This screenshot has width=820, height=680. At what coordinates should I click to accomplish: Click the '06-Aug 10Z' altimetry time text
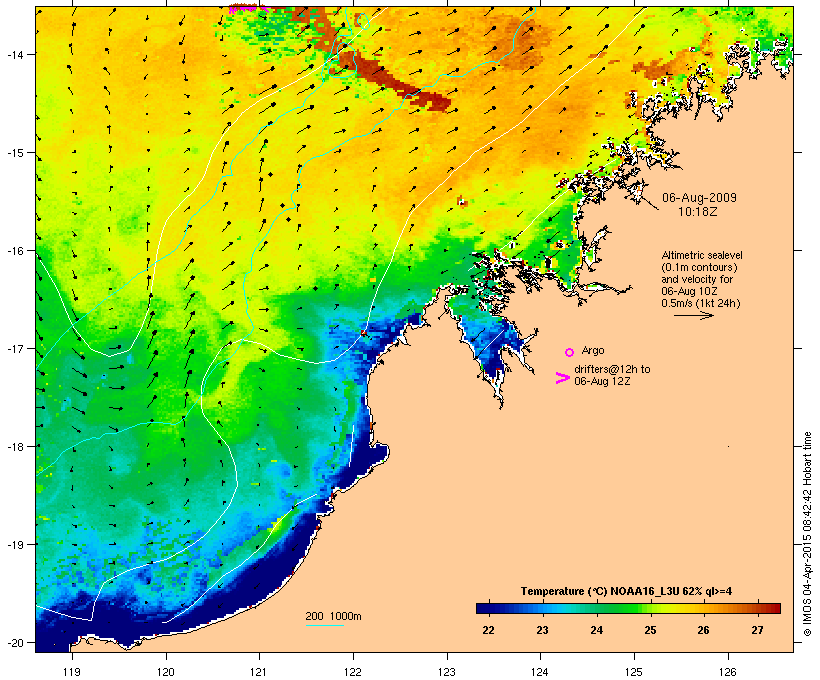click(689, 291)
